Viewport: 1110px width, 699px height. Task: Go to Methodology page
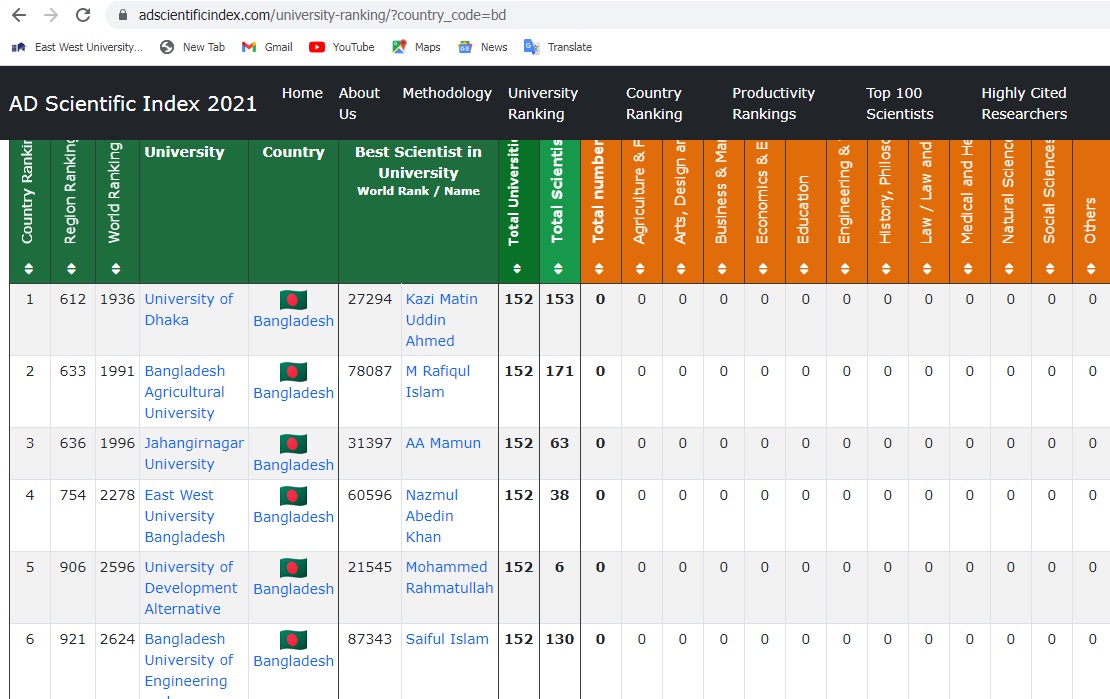pos(447,93)
